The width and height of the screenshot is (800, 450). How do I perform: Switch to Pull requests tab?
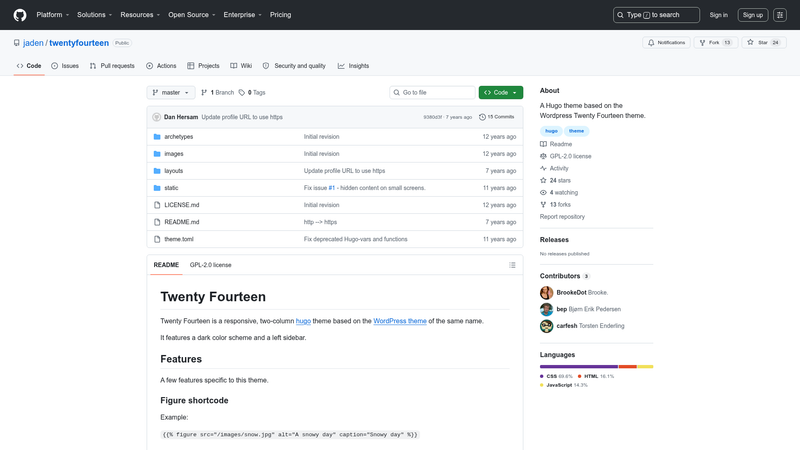[112, 66]
